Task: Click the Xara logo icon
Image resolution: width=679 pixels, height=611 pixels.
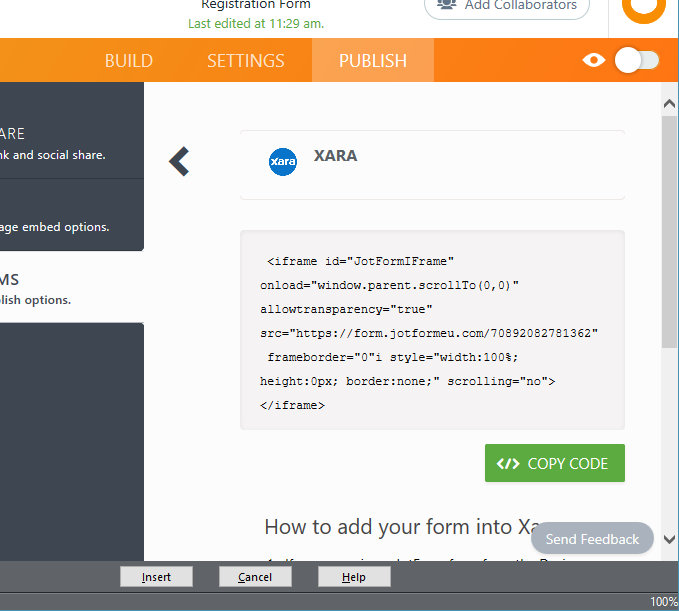Action: (x=283, y=162)
